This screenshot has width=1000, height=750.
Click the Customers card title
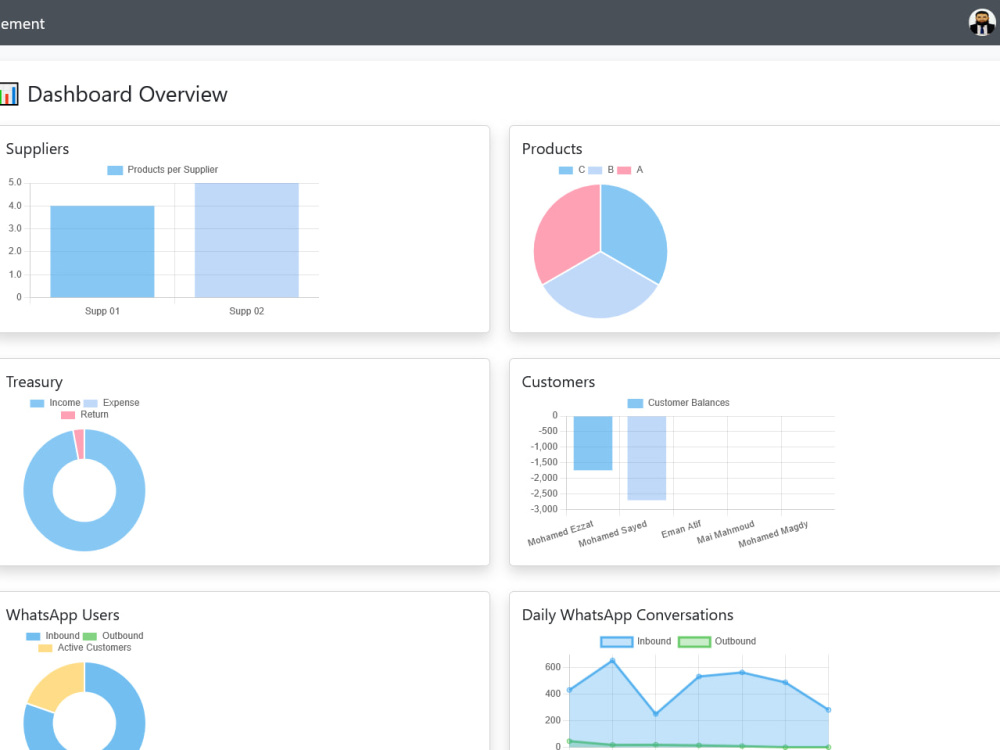[x=559, y=382]
